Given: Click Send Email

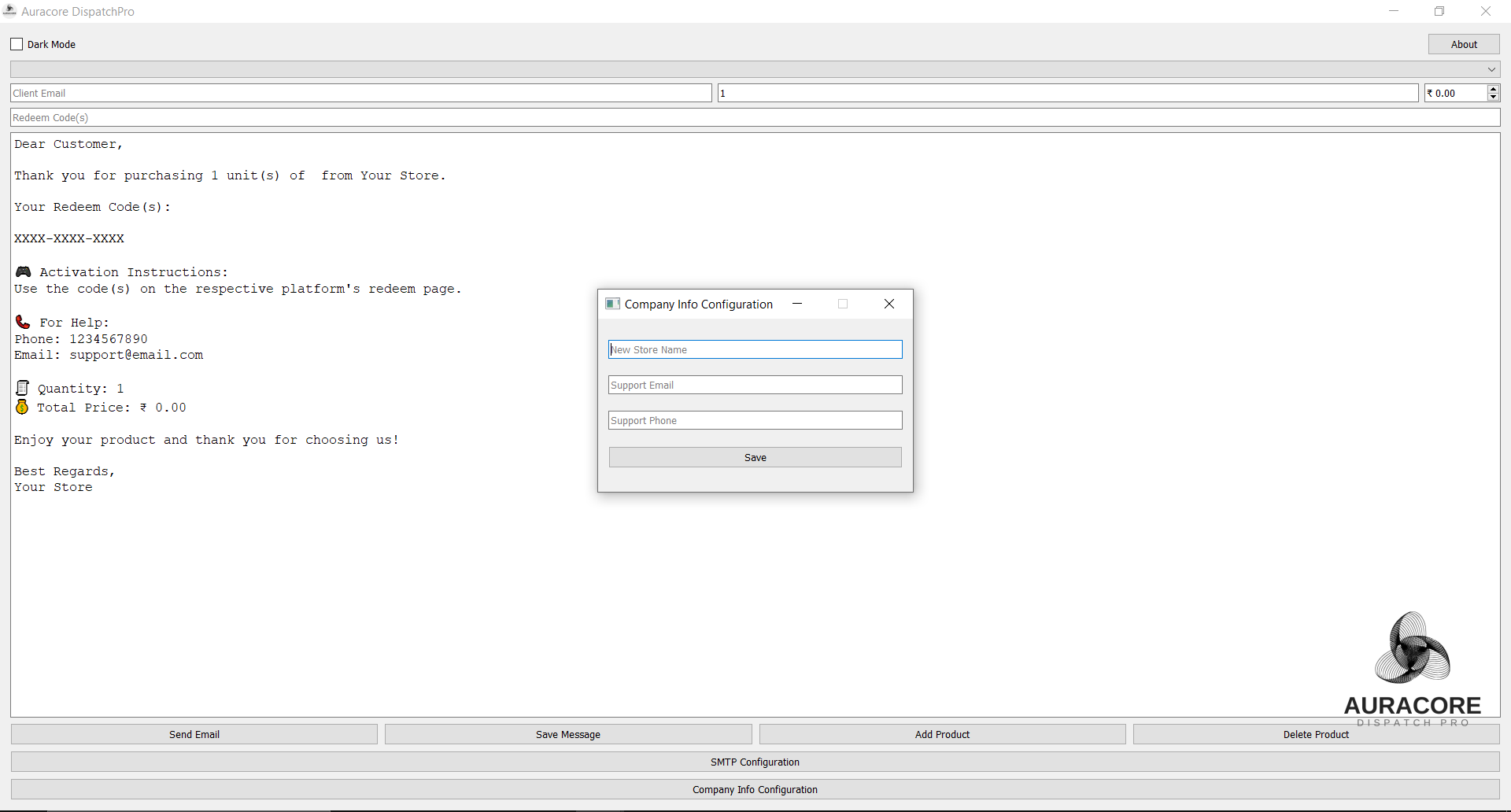Looking at the screenshot, I should (x=194, y=734).
